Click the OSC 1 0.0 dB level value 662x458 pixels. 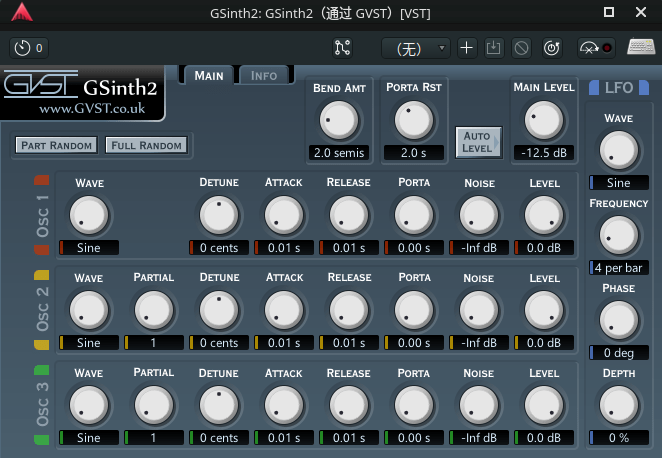(x=544, y=248)
